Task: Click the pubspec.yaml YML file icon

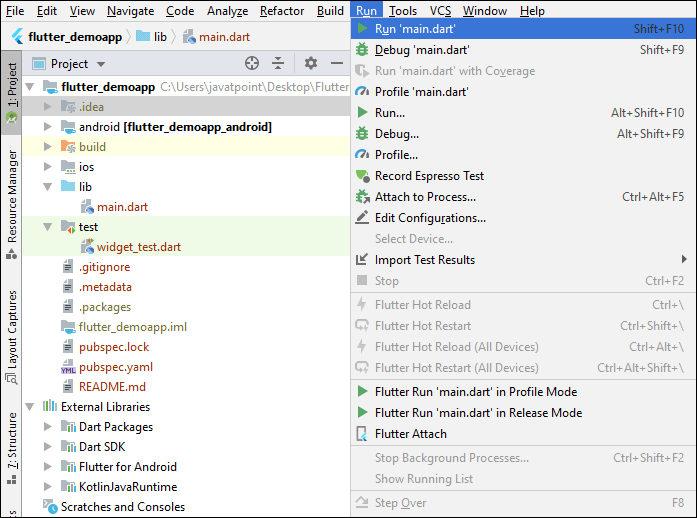Action: [x=68, y=367]
